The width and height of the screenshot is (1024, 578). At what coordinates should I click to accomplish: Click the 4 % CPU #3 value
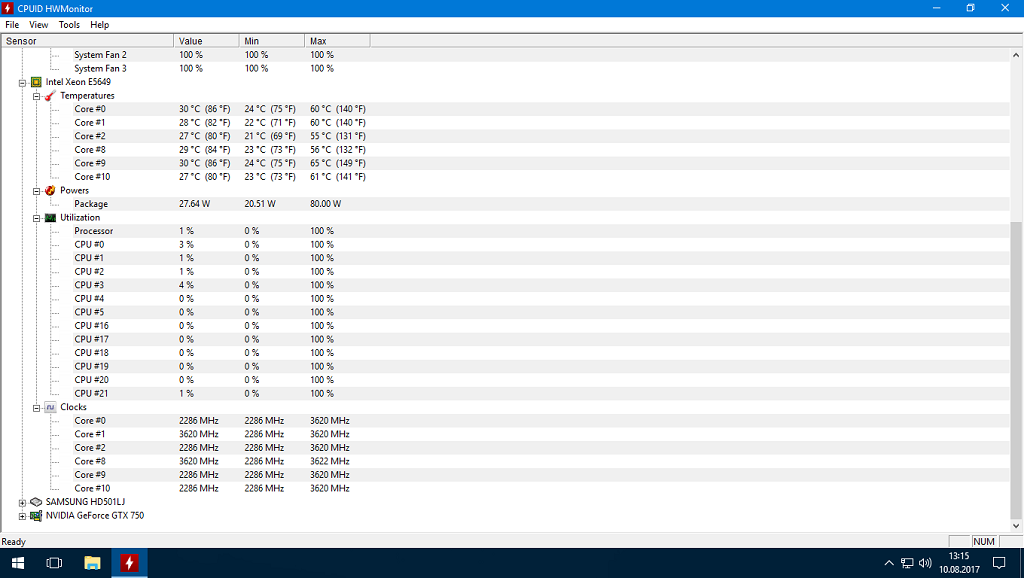186,285
